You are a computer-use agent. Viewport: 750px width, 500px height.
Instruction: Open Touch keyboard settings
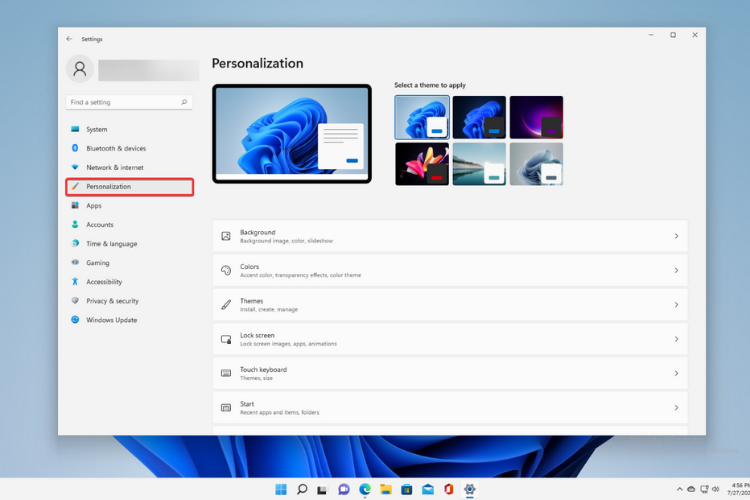tap(450, 373)
